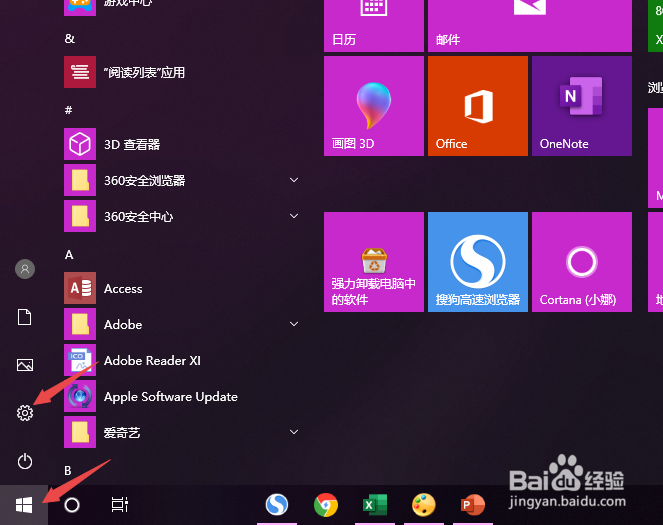Image resolution: width=663 pixels, height=525 pixels.
Task: Launch Apple Software Update
Action: click(x=182, y=396)
